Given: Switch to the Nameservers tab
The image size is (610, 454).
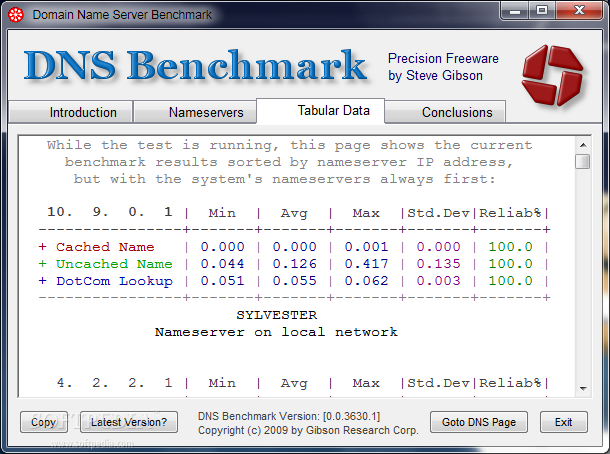Looking at the screenshot, I should (x=195, y=112).
